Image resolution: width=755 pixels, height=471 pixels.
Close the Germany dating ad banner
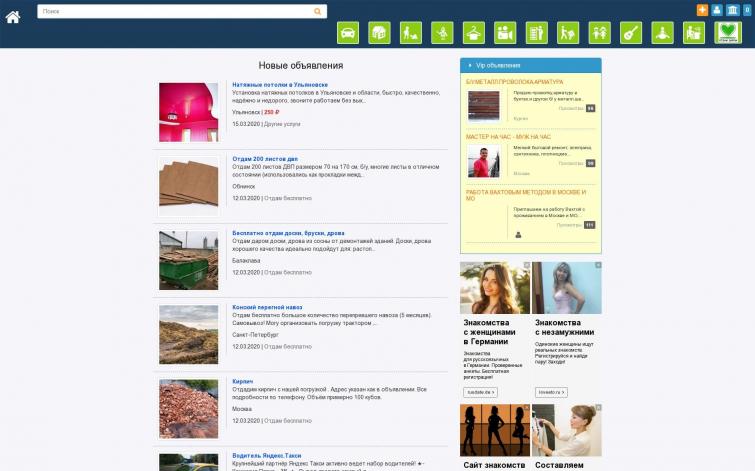(527, 265)
